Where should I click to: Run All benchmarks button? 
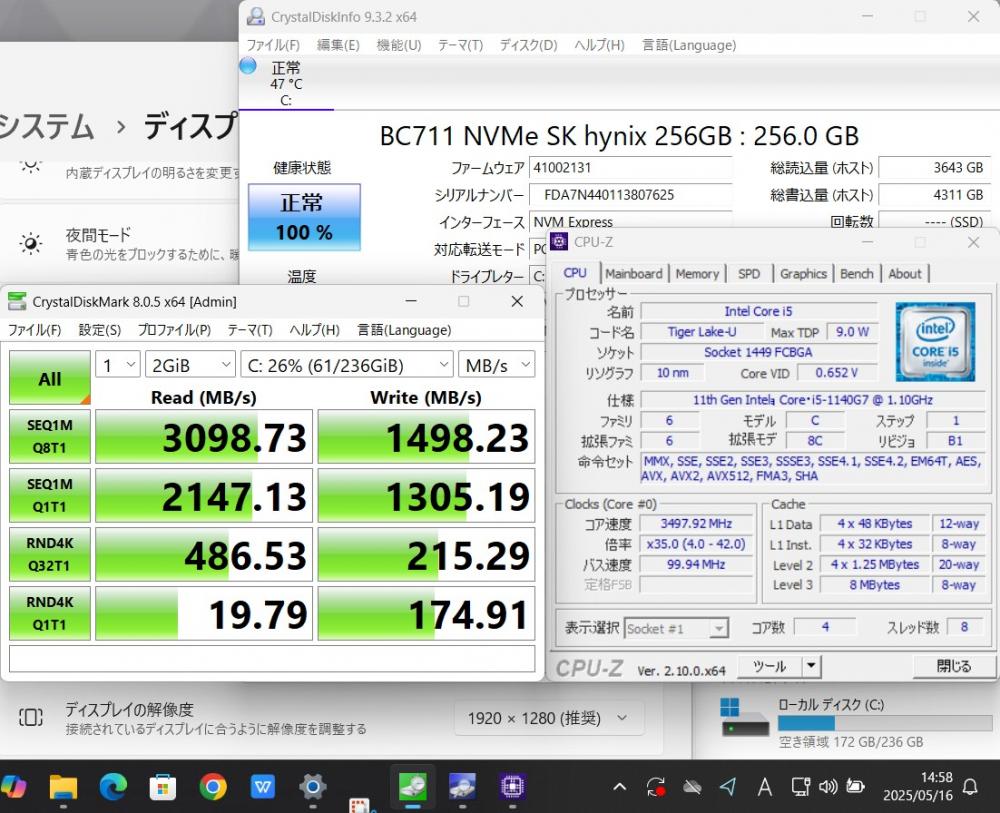click(x=50, y=378)
